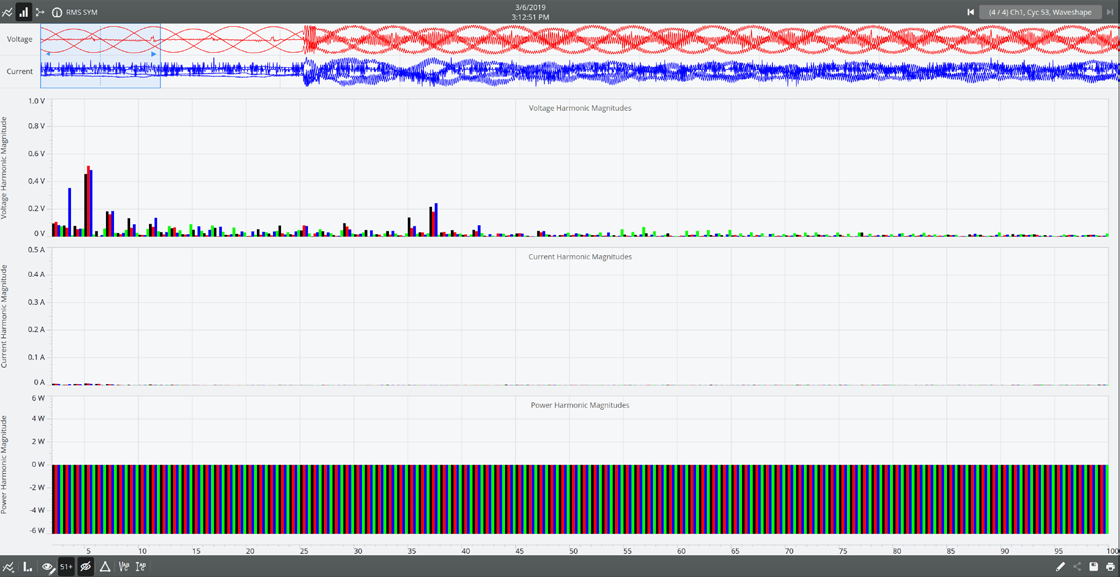This screenshot has height=577, width=1120.
Task: Open the event selector Ch1, Cyc 53, Waveshape
Action: [x=1040, y=12]
